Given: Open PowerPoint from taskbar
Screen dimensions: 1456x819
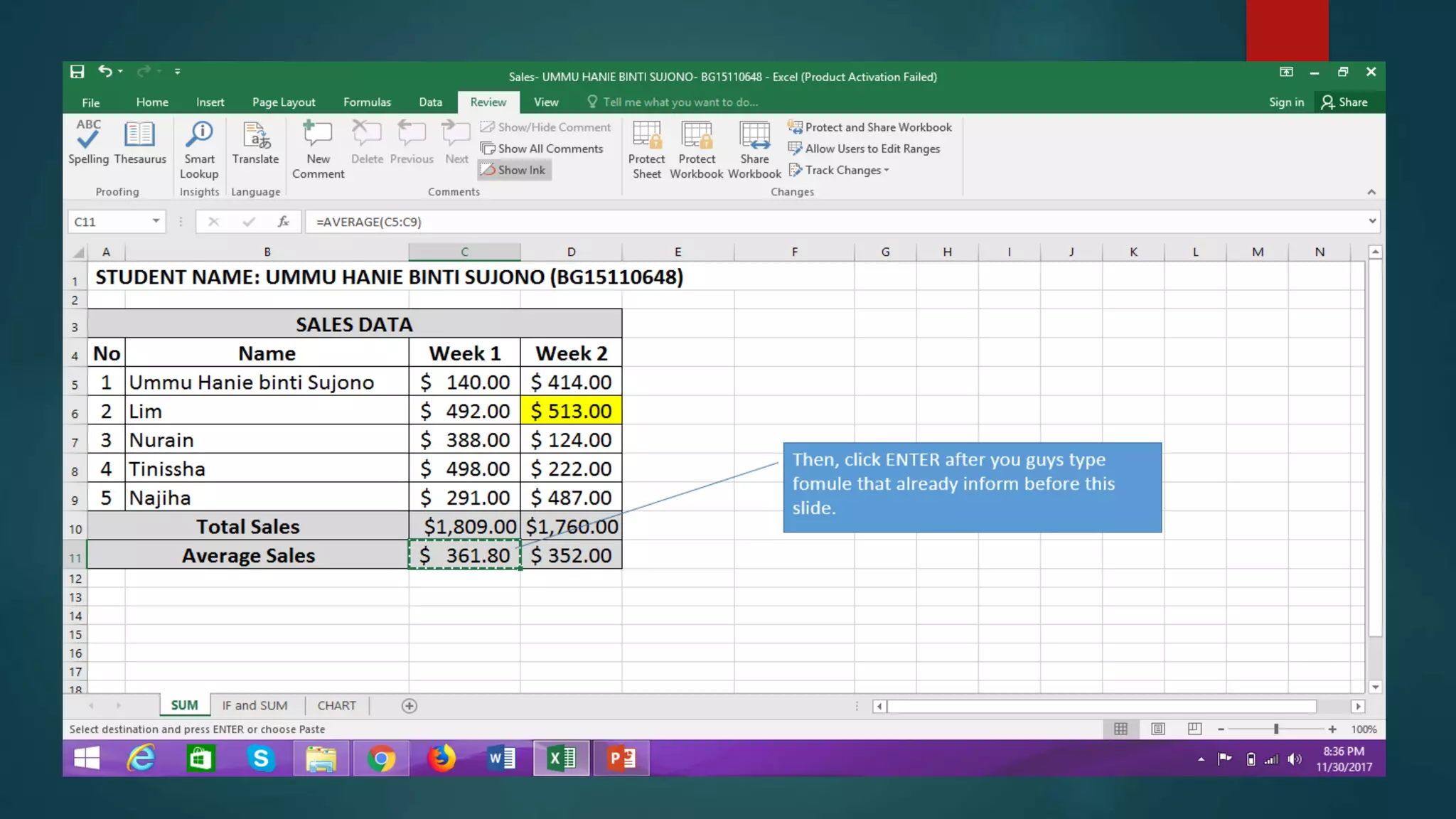Looking at the screenshot, I should 621,759.
